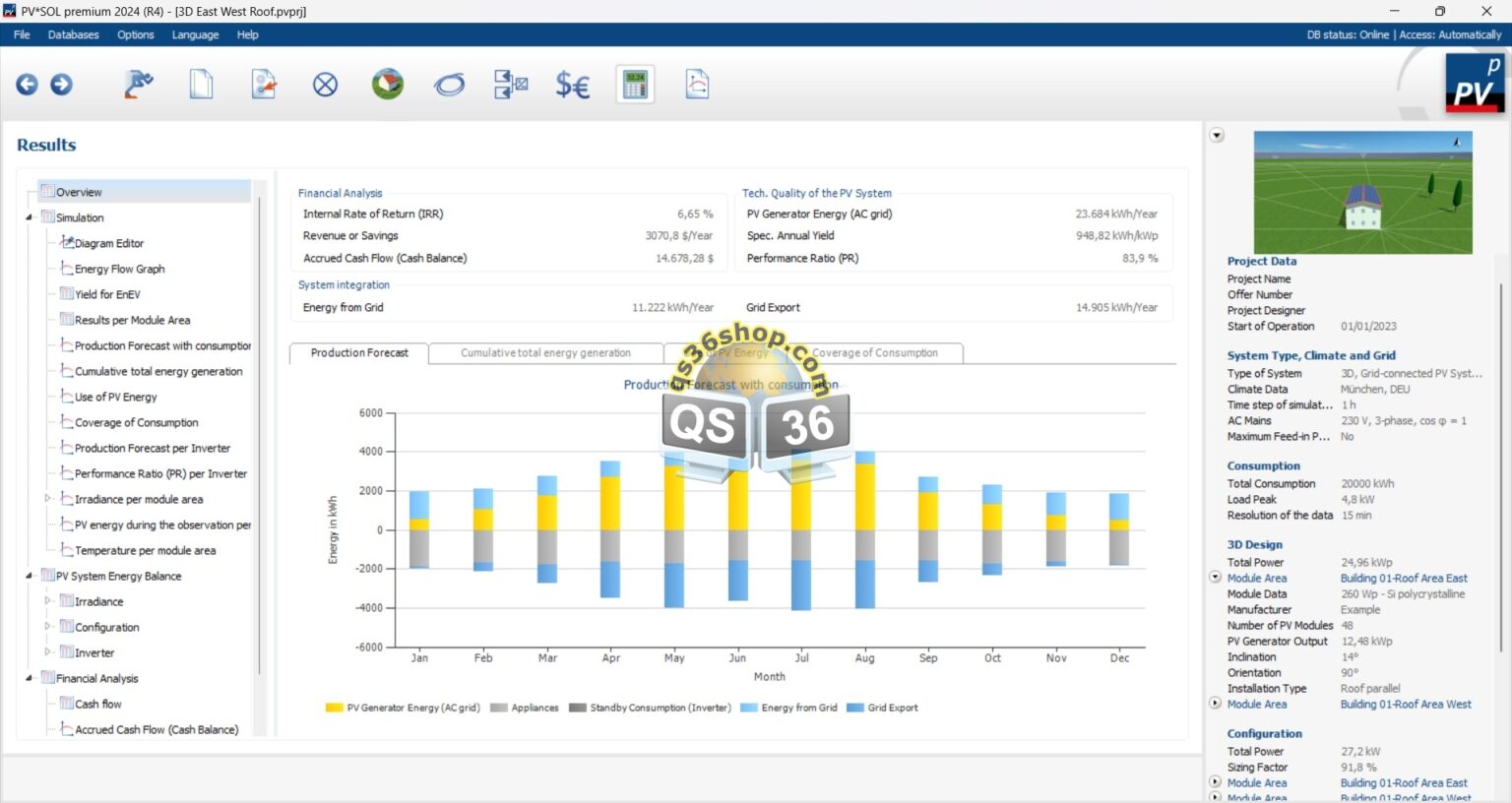Open Project Data blank page icon

pyautogui.click(x=201, y=85)
